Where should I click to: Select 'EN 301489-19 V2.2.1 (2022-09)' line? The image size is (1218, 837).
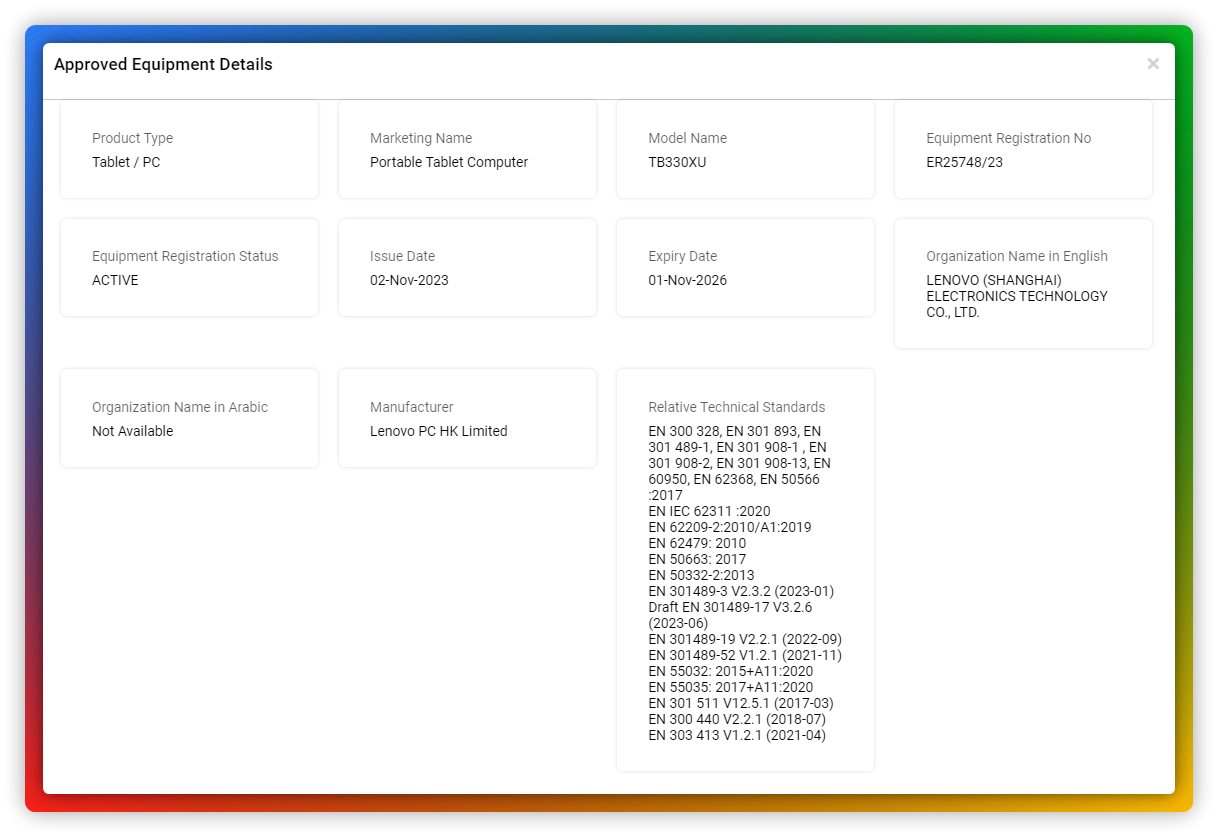745,639
